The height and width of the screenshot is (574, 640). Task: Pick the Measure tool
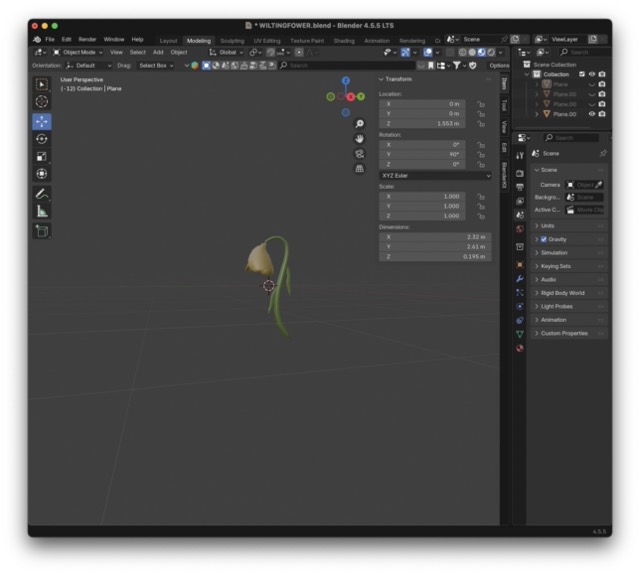click(x=42, y=211)
